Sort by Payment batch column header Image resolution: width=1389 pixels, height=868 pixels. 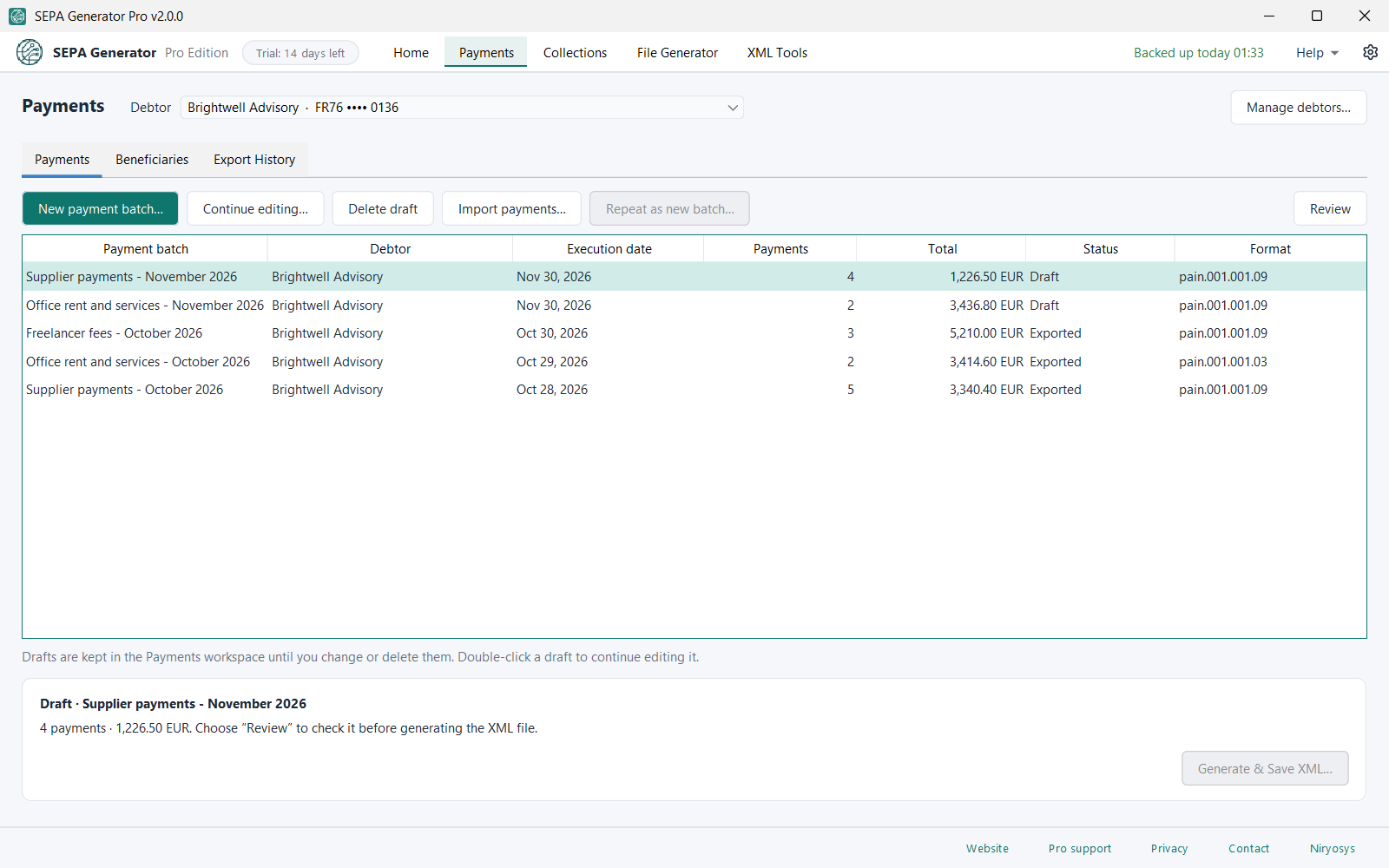(145, 249)
